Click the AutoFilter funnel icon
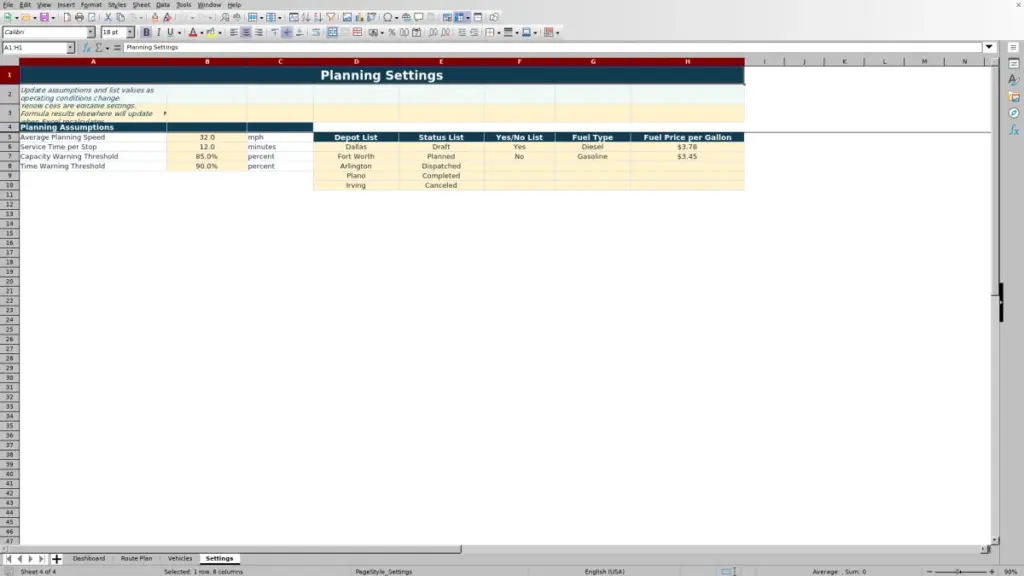Viewport: 1024px width, 576px height. point(330,17)
